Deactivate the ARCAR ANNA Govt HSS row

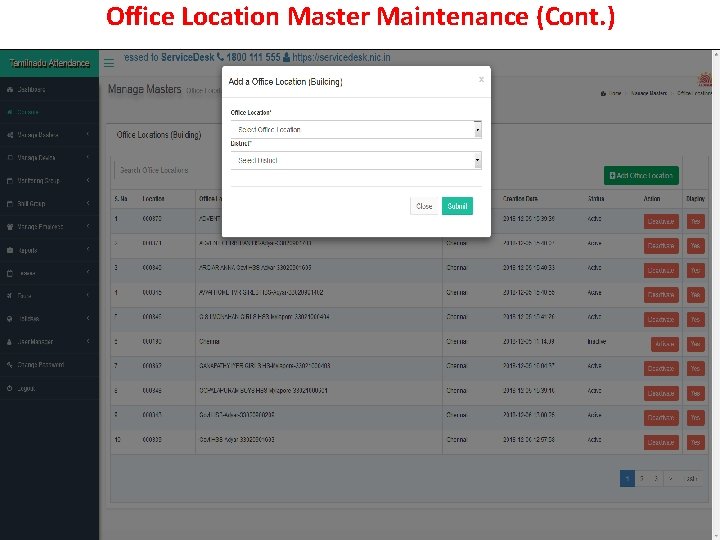coord(661,270)
